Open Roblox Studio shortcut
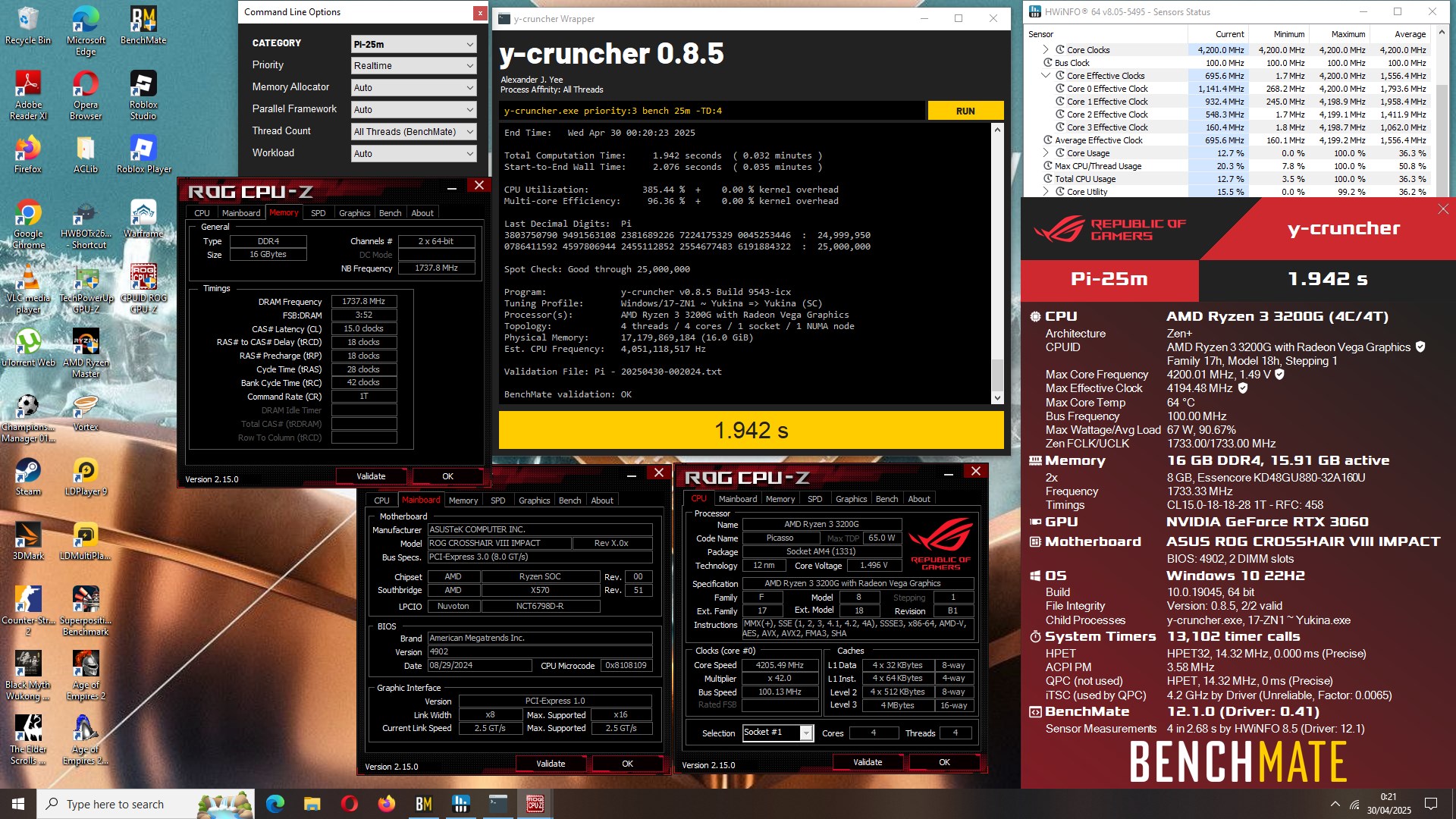1456x819 pixels. pyautogui.click(x=143, y=95)
